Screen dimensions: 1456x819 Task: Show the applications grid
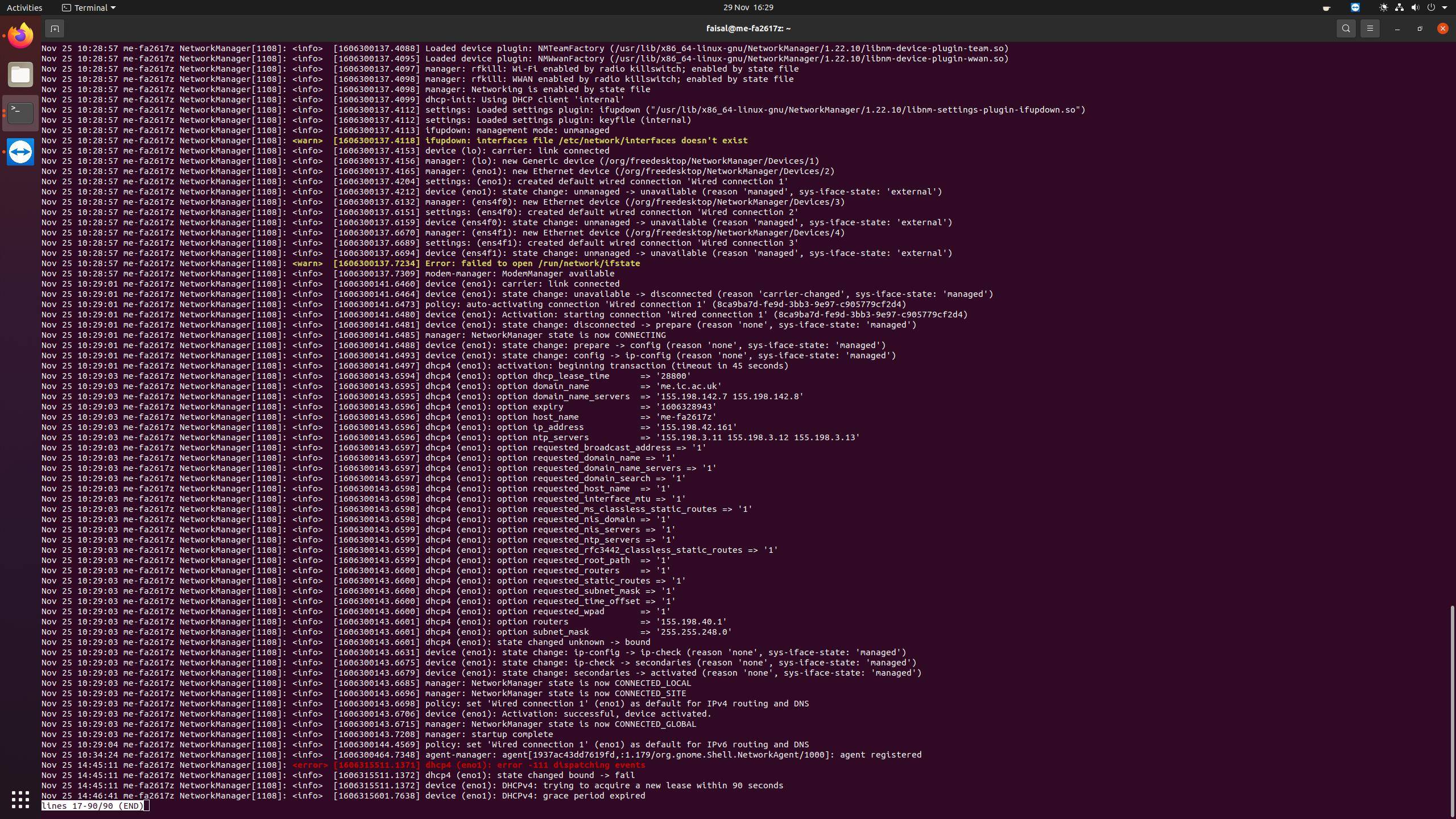coord(20,799)
